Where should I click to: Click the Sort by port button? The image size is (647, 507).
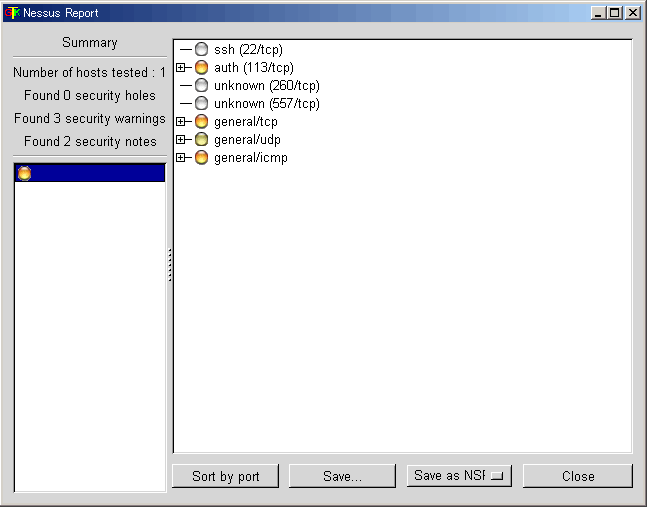(x=225, y=476)
